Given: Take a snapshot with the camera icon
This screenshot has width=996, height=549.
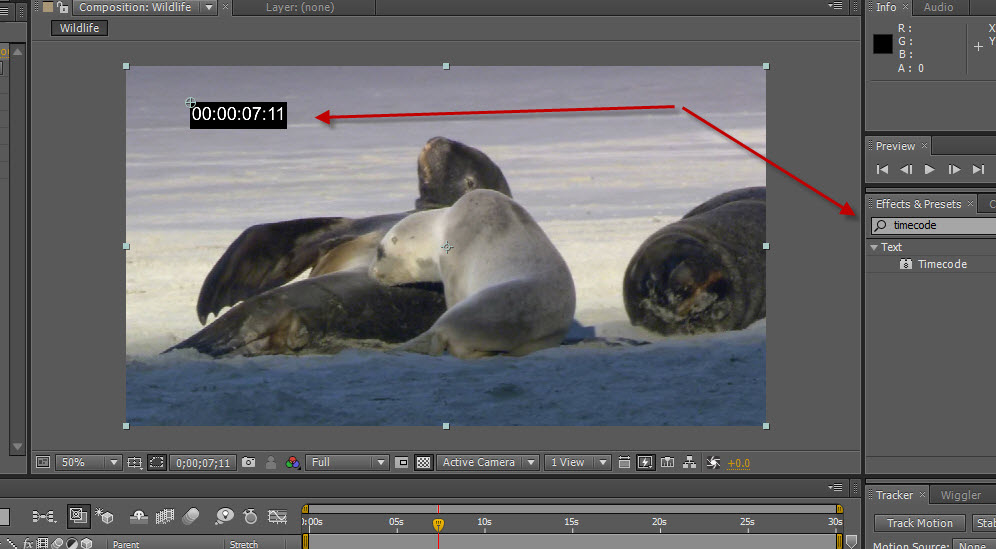Looking at the screenshot, I should [248, 463].
